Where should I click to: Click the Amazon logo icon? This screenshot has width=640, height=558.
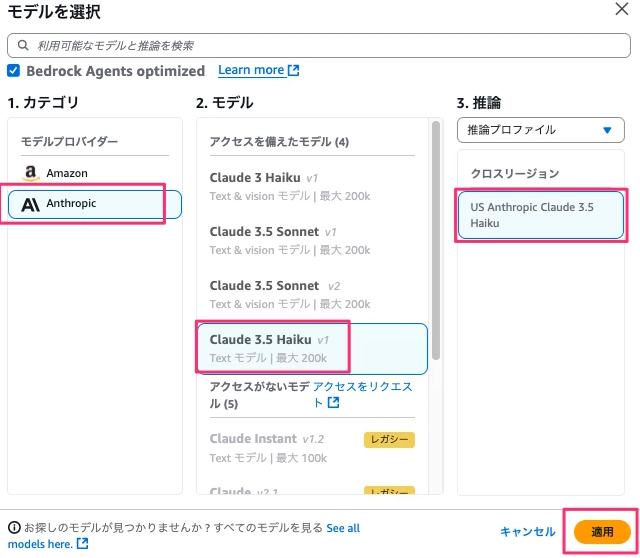pos(30,173)
